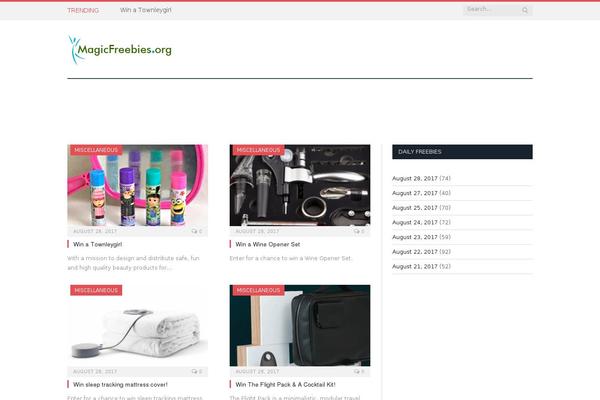Open August 25, 2017 daily freebies

(414, 208)
